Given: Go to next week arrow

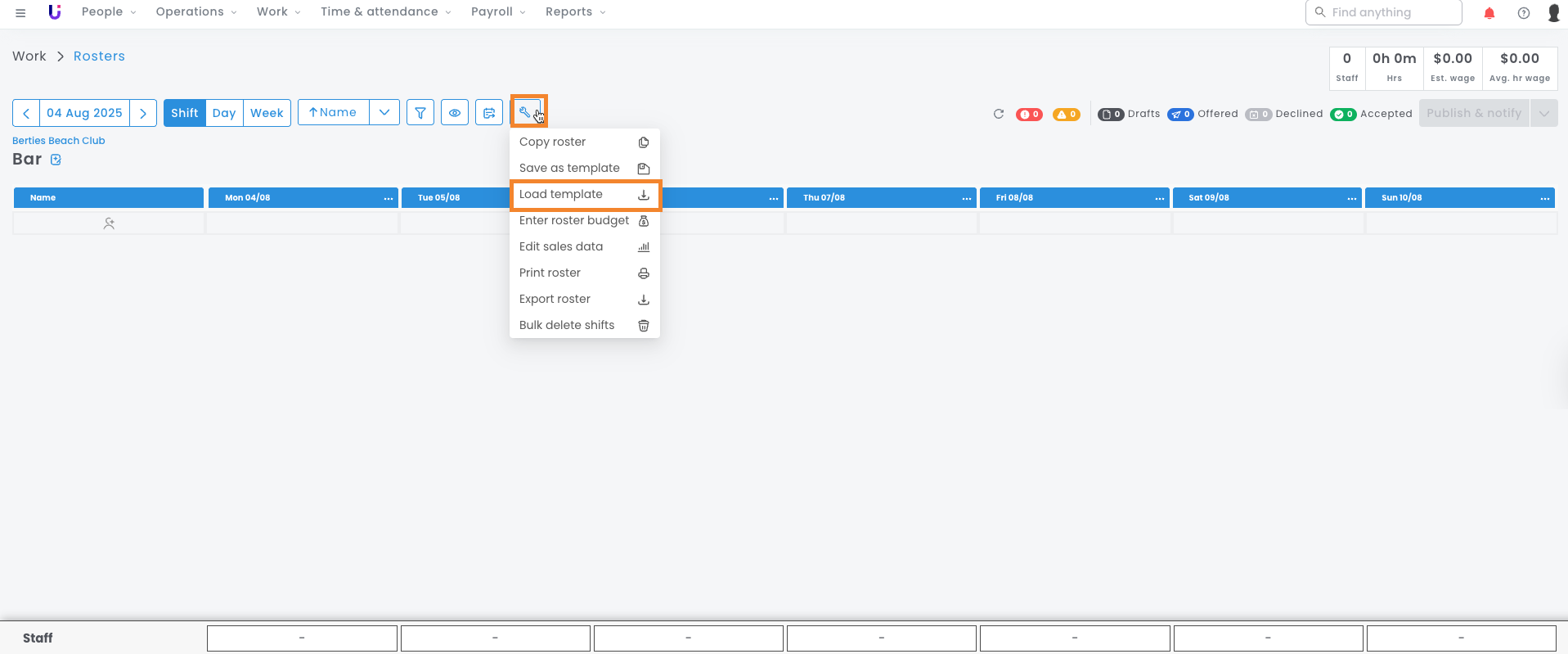Looking at the screenshot, I should [143, 113].
